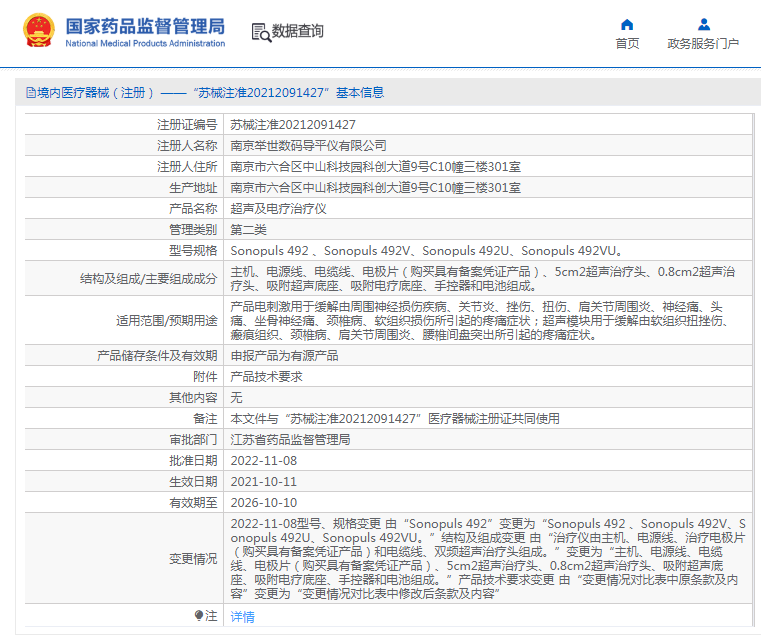Click attachment value 产品技术要求
Image resolution: width=761 pixels, height=644 pixels.
(266, 377)
